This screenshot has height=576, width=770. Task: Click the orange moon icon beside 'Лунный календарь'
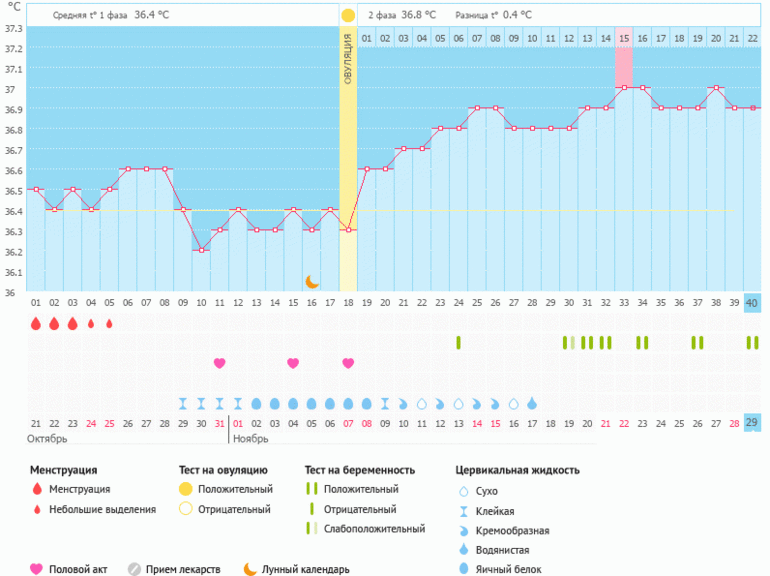pyautogui.click(x=250, y=569)
